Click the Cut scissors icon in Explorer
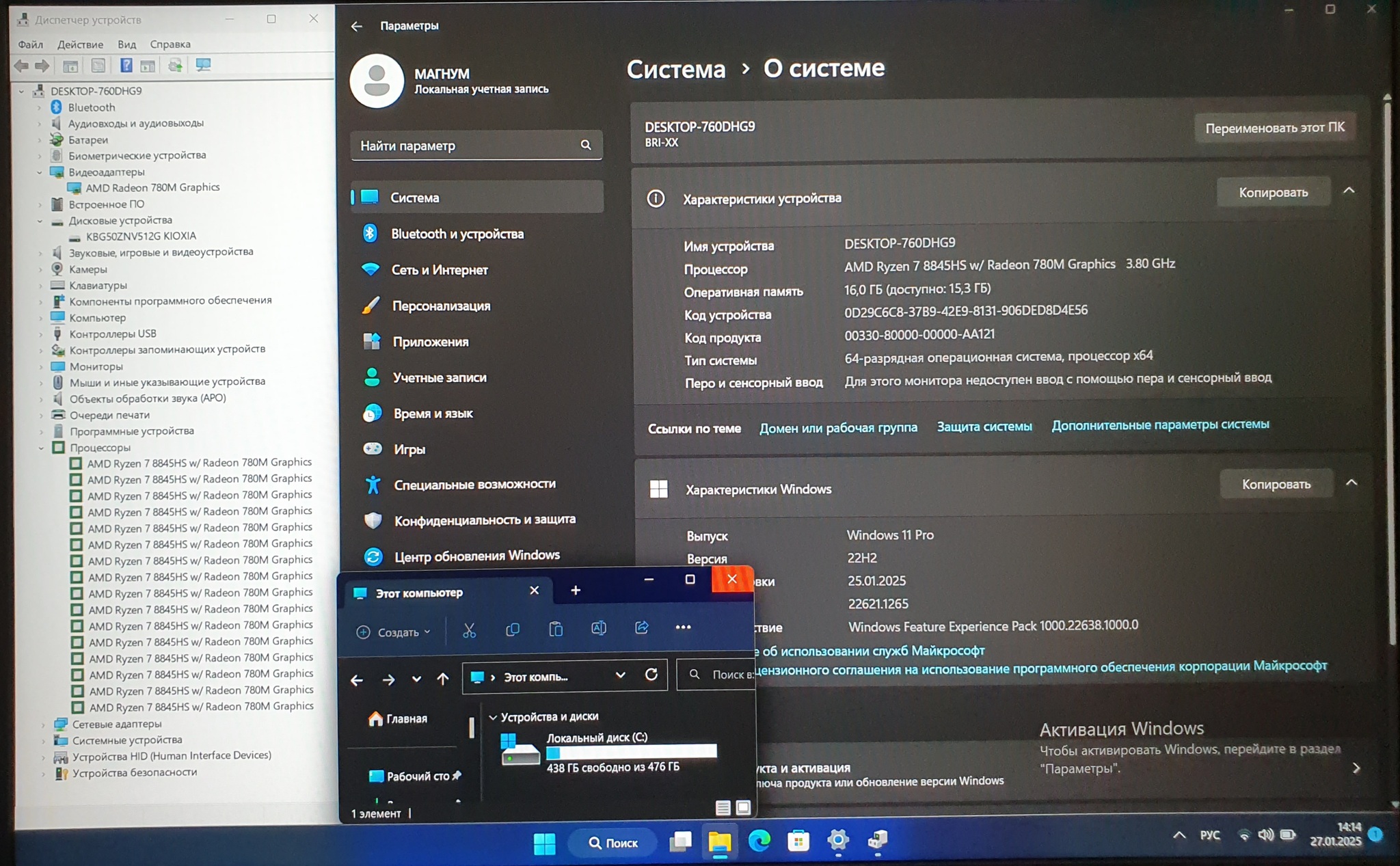The image size is (1400, 866). click(469, 630)
